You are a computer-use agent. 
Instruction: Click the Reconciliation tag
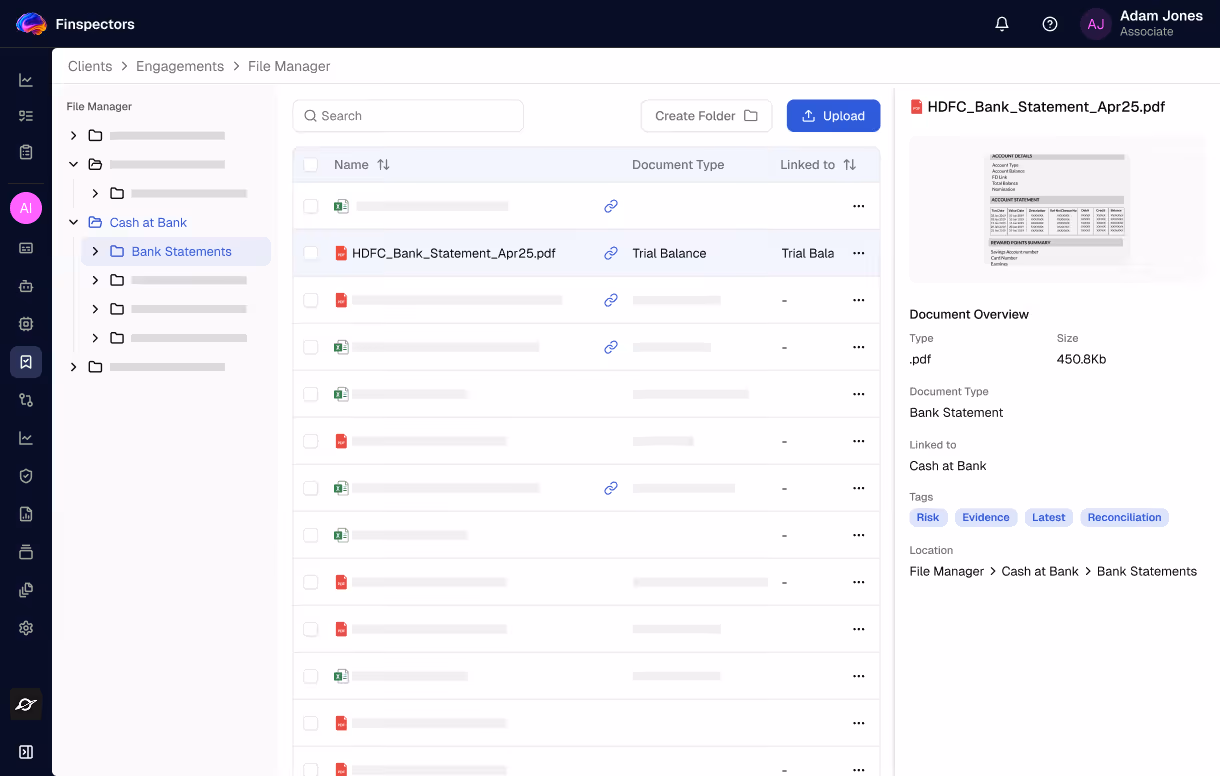pyautogui.click(x=1124, y=517)
